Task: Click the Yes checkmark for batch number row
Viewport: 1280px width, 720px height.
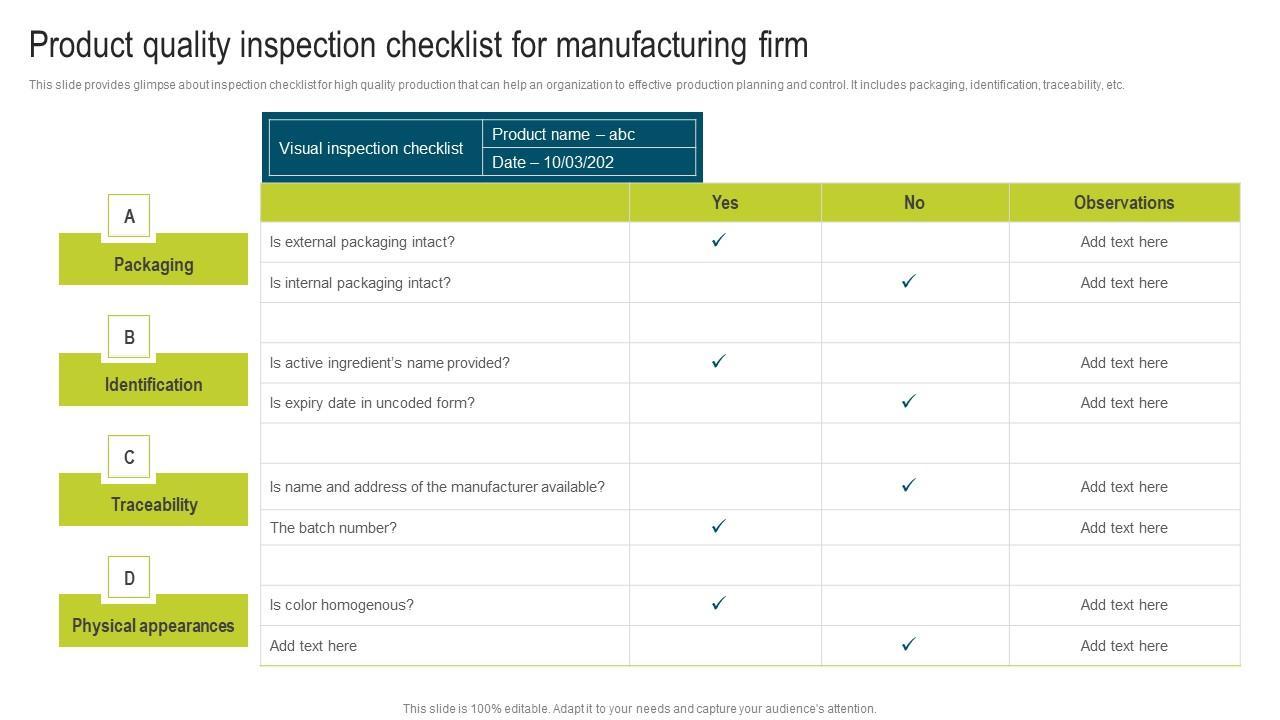Action: 718,526
